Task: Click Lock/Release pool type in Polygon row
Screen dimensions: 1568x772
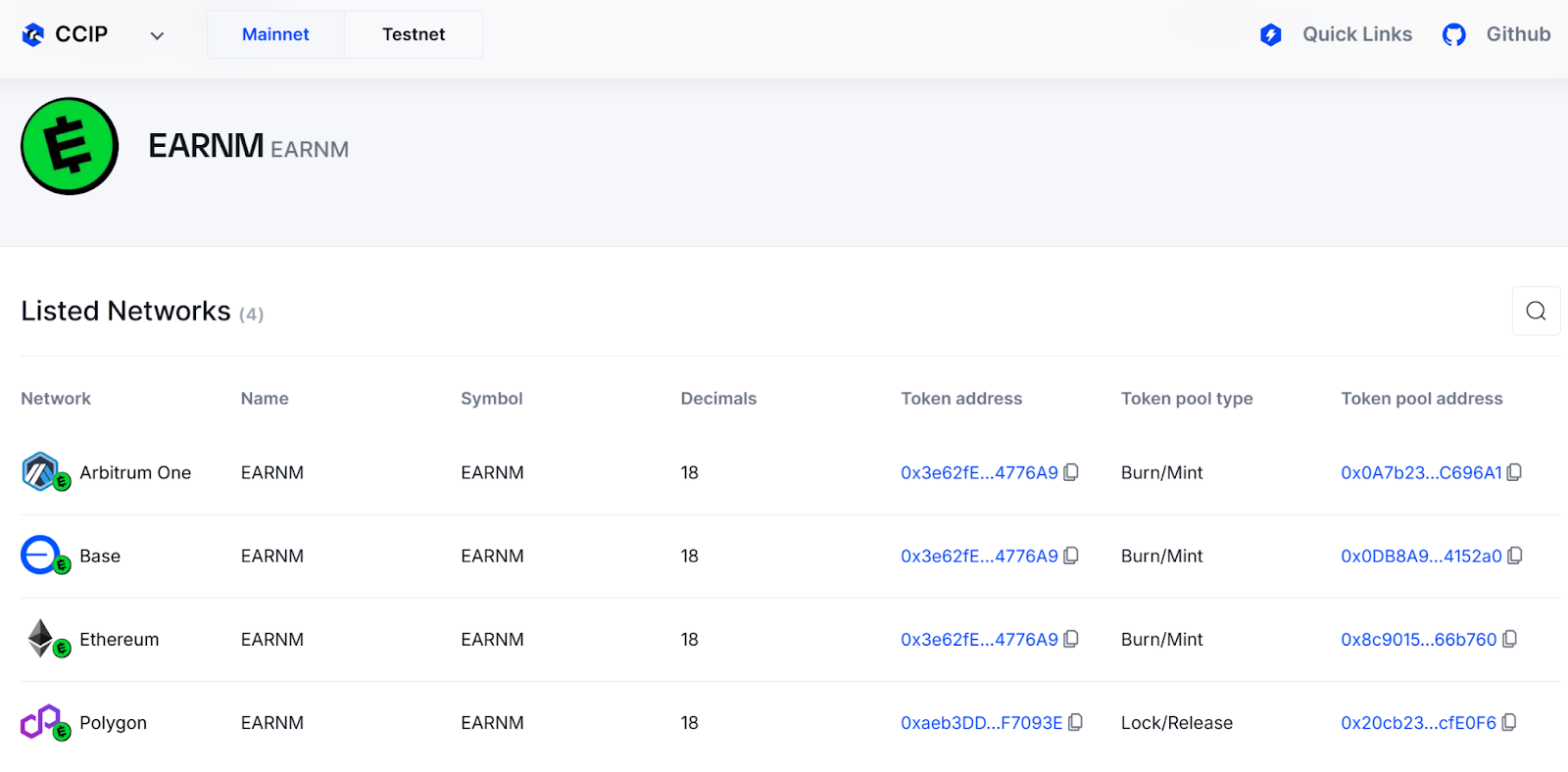Action: 1177,723
